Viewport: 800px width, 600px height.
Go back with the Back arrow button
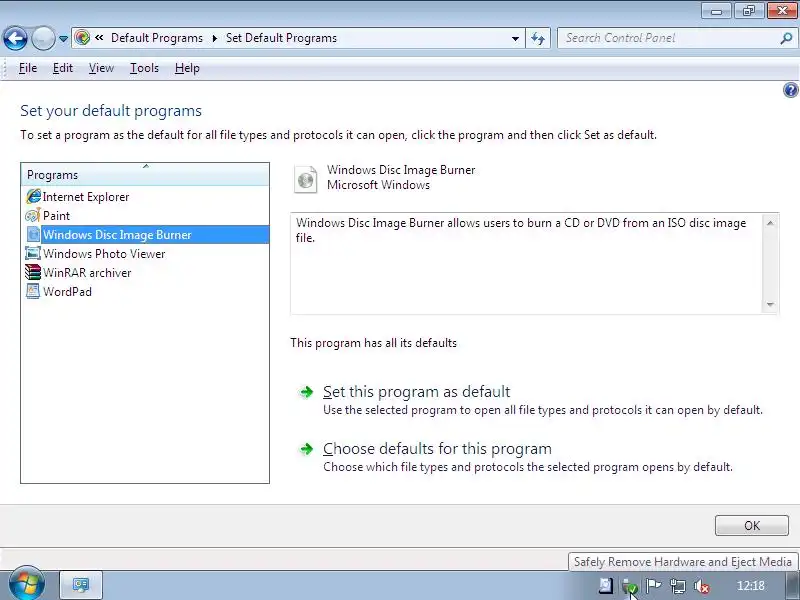pos(15,38)
